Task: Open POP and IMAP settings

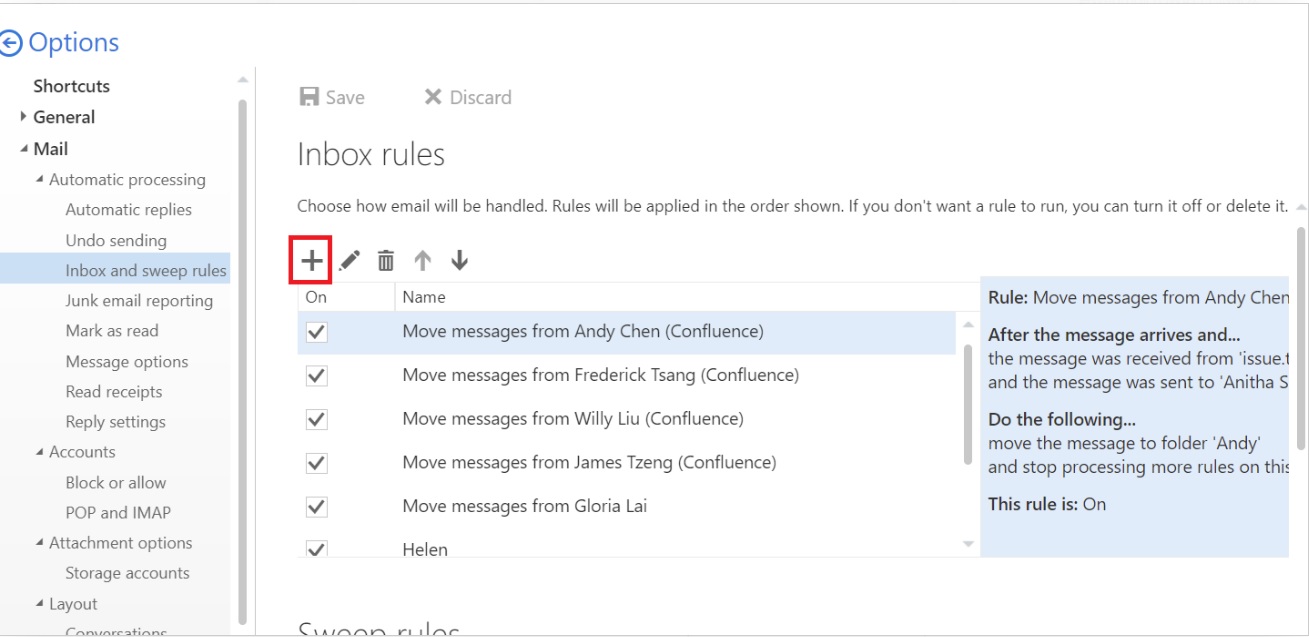Action: tap(118, 513)
